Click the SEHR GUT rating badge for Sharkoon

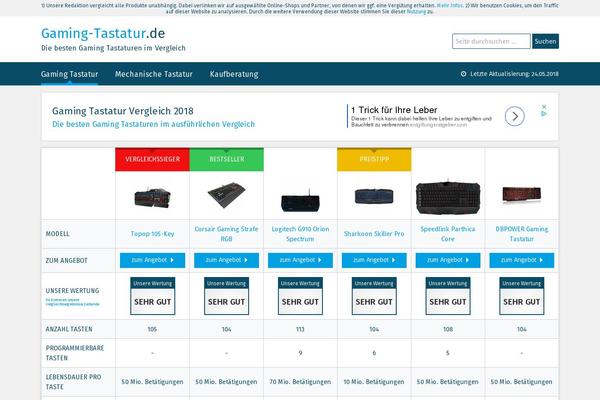[374, 296]
